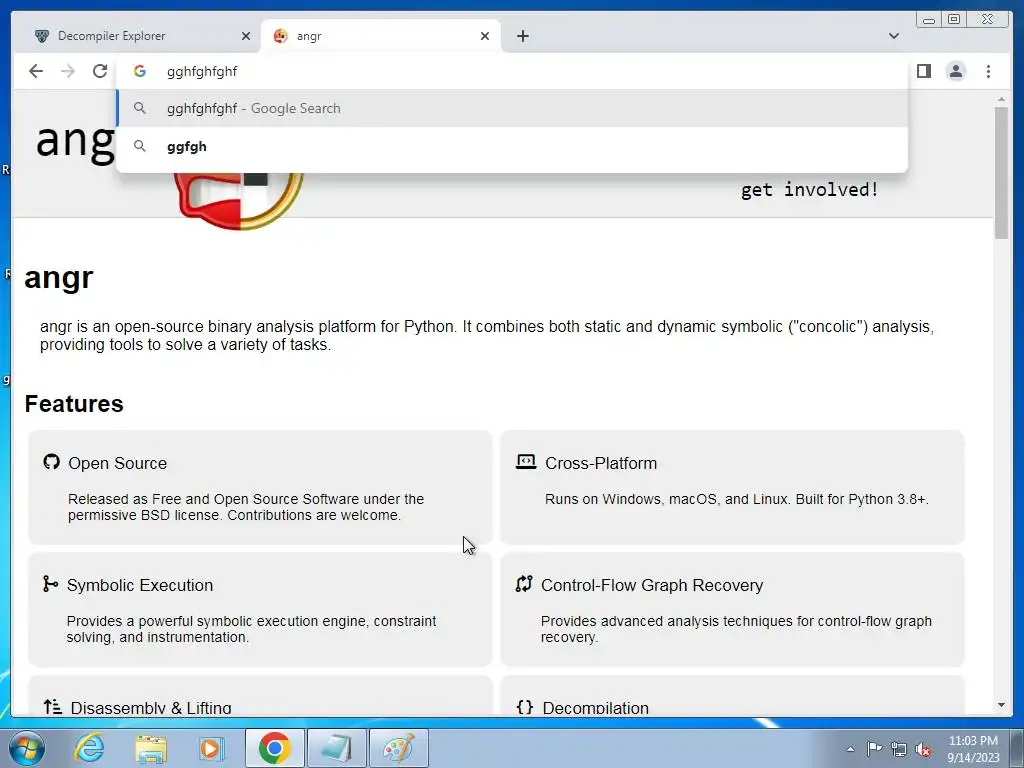Show hidden system tray icons
Viewport: 1024px width, 768px height.
pos(850,749)
